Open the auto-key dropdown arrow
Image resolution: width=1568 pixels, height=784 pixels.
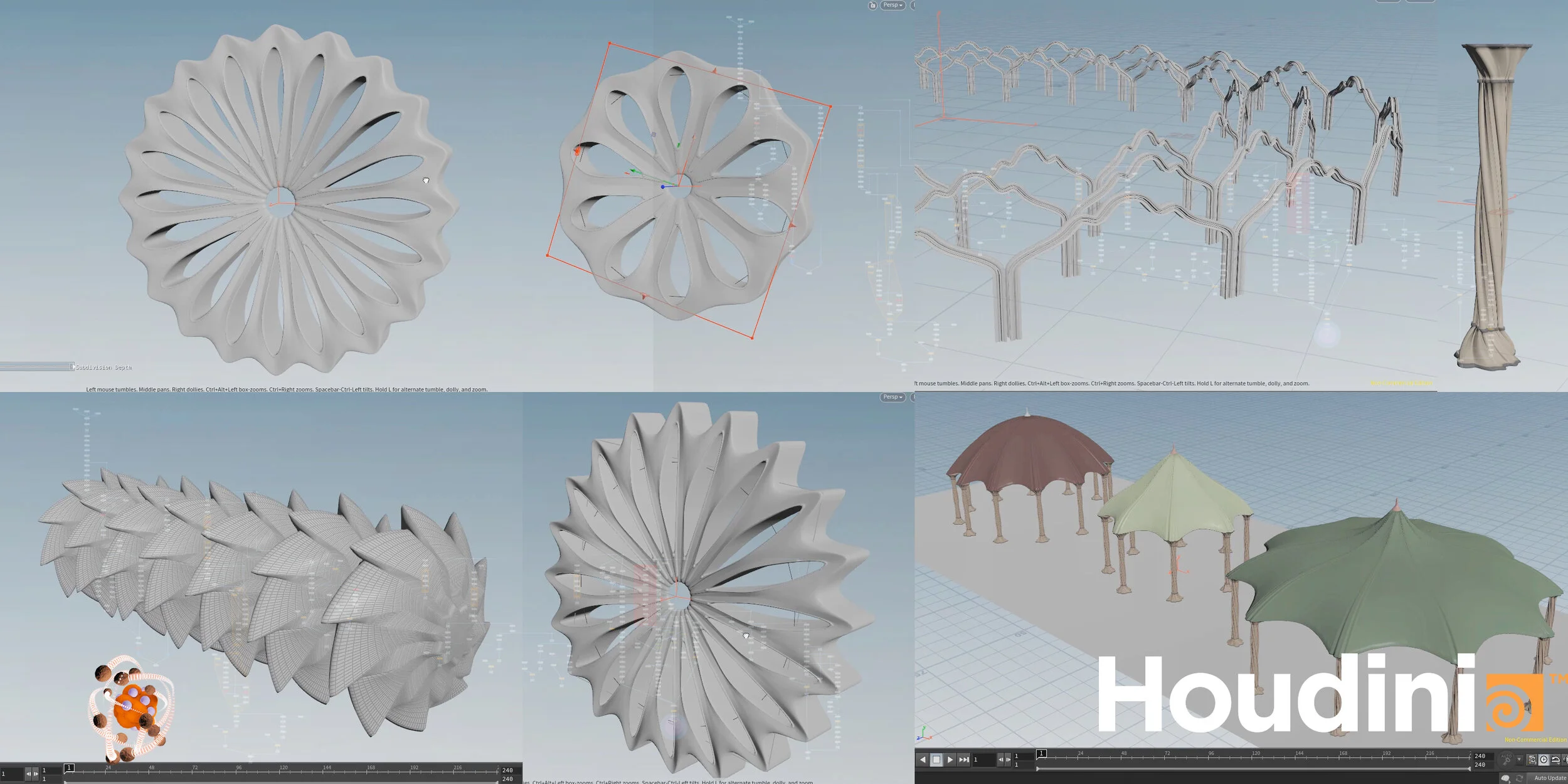(x=1519, y=760)
